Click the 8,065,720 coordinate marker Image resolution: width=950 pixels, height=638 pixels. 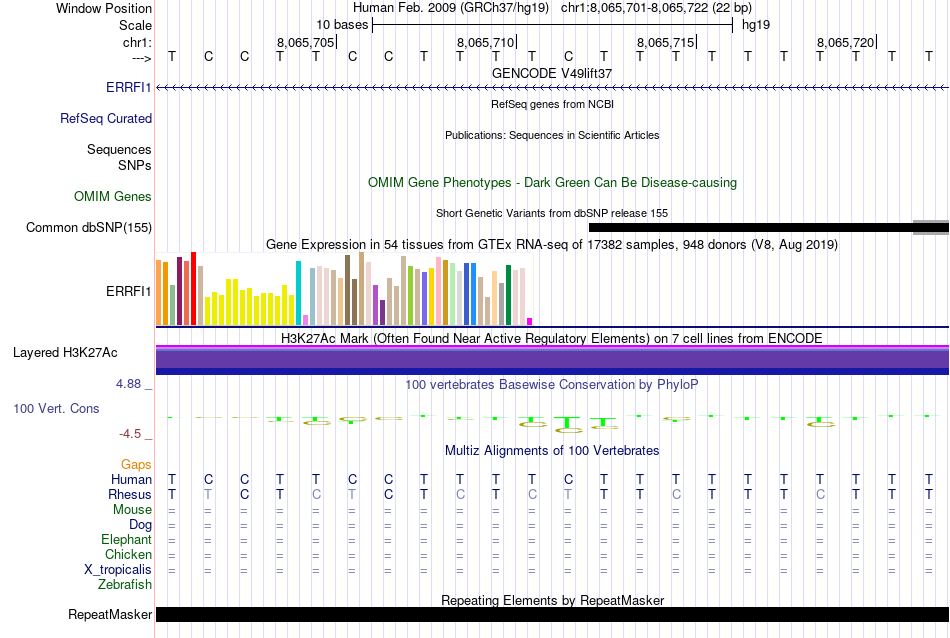coord(846,42)
